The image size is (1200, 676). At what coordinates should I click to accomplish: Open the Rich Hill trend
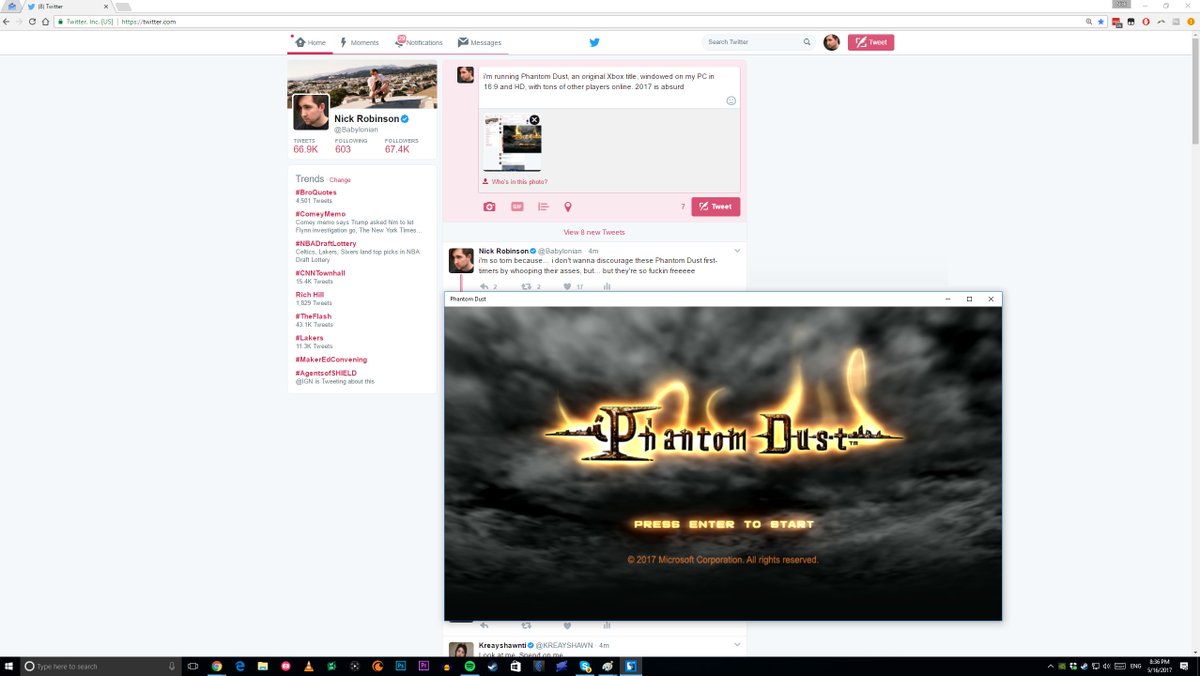click(310, 295)
